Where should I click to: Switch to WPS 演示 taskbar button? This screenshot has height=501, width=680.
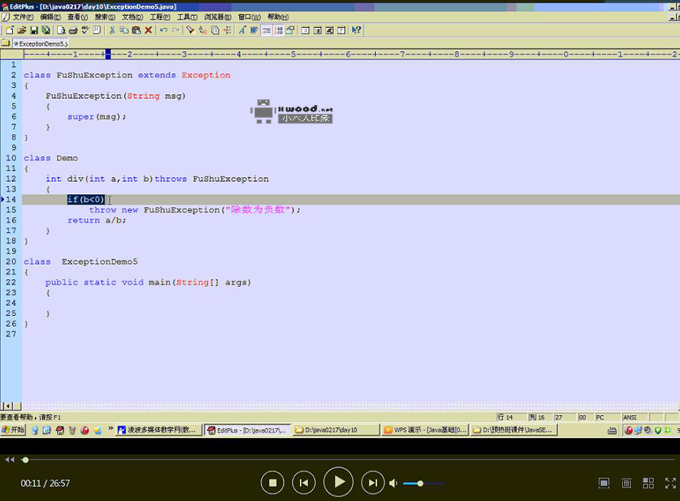coord(425,430)
